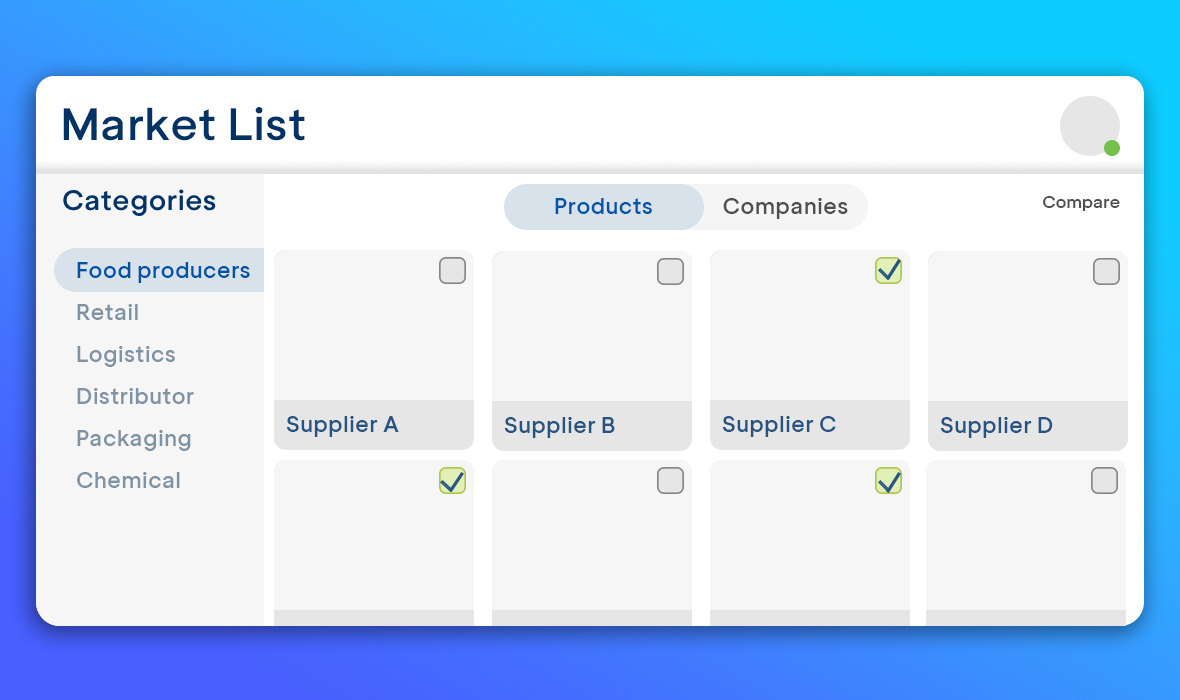The height and width of the screenshot is (700, 1180).
Task: Choose the Distributor category
Action: point(135,396)
